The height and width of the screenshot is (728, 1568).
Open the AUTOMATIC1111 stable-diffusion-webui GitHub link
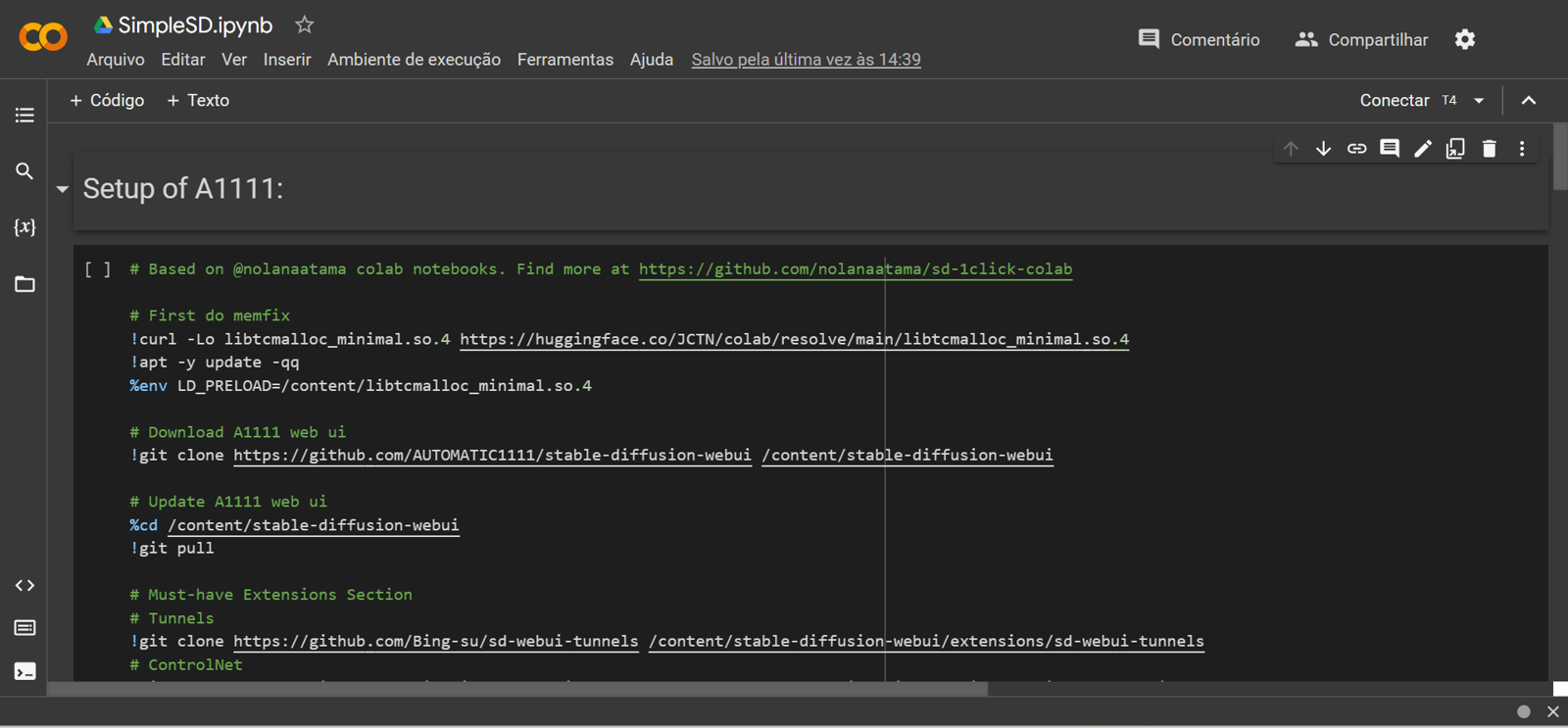point(492,456)
